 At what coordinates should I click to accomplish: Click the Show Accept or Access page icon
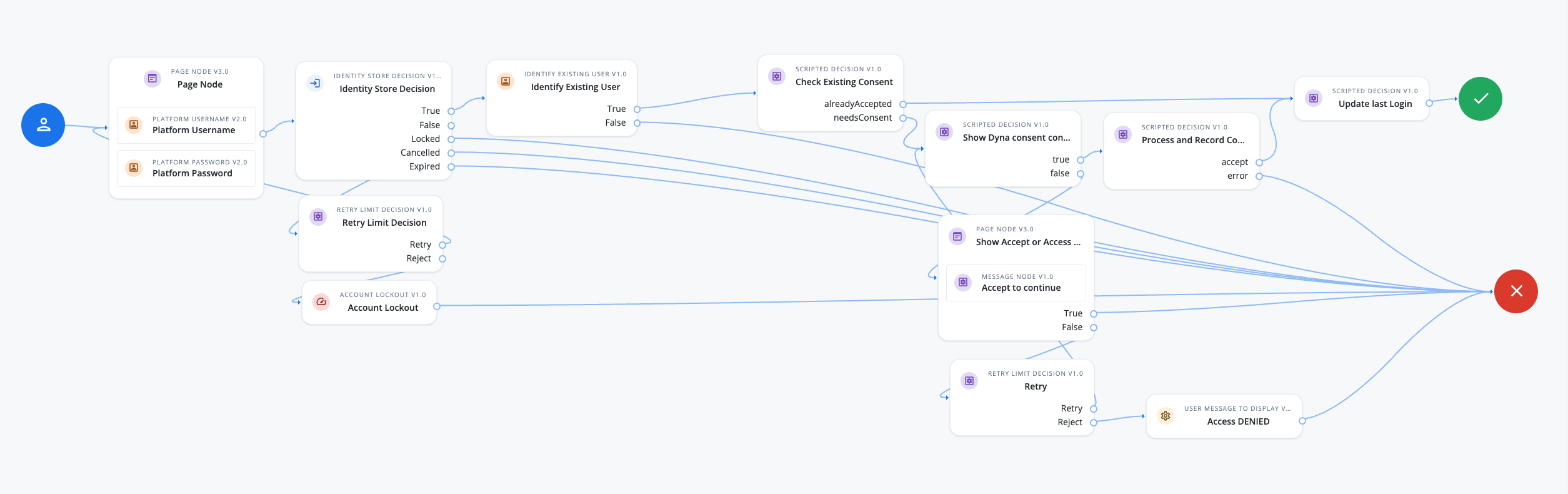[957, 236]
